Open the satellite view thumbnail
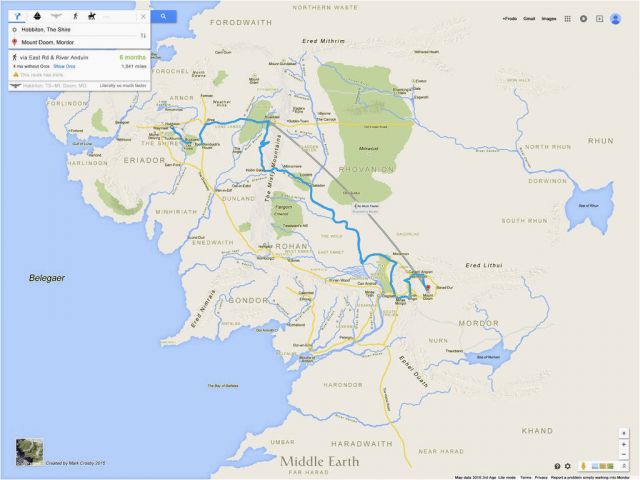Image resolution: width=640 pixels, height=480 pixels. [29, 452]
